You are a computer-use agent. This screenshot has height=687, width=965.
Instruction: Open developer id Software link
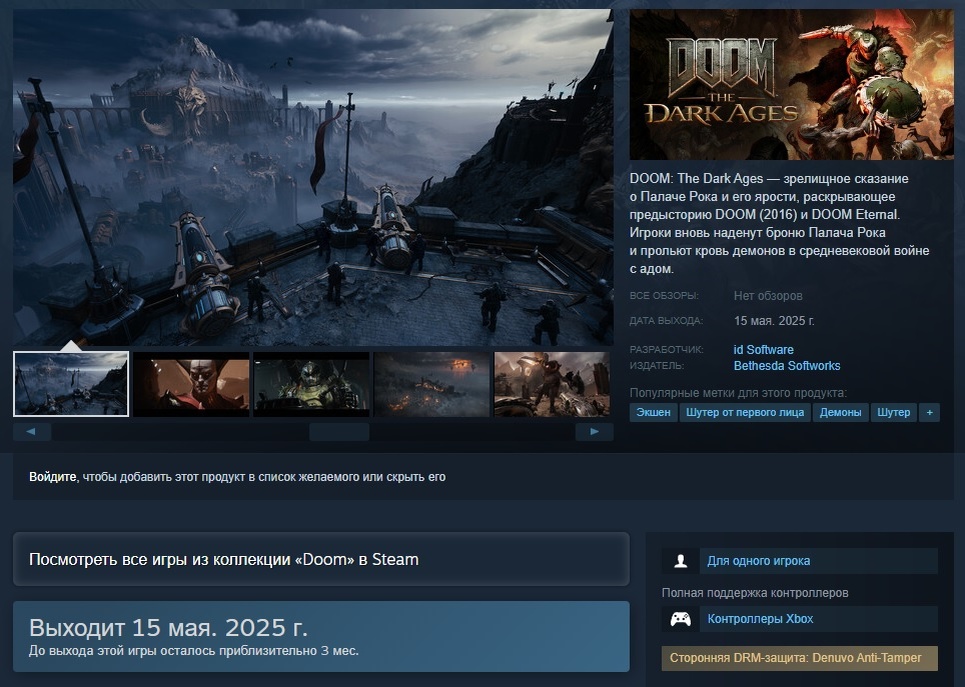pos(763,350)
